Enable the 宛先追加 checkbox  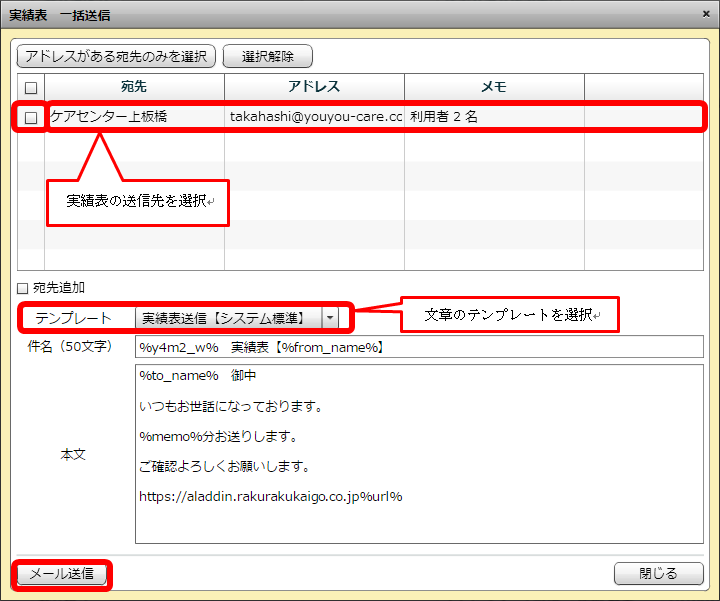click(24, 287)
